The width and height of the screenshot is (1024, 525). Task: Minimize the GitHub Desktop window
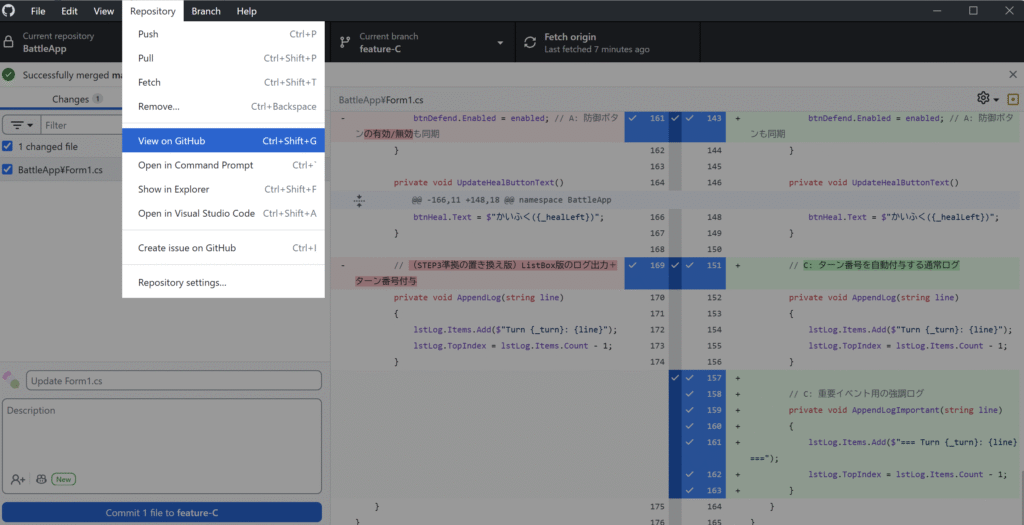(937, 10)
